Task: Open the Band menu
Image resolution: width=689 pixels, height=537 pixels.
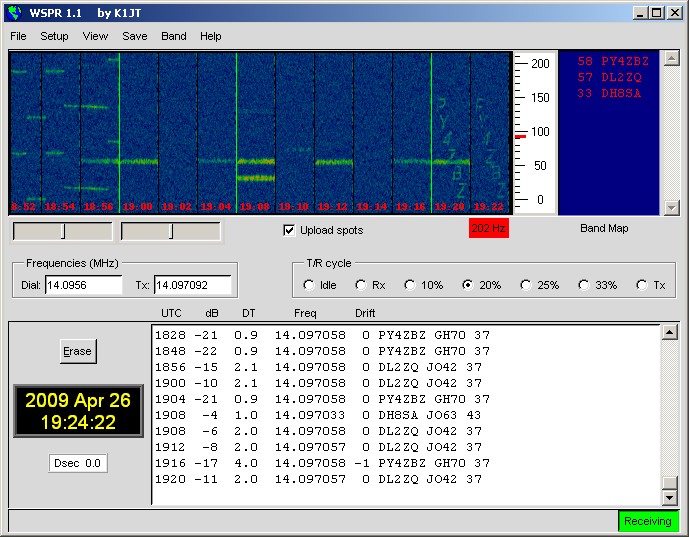Action: (174, 36)
